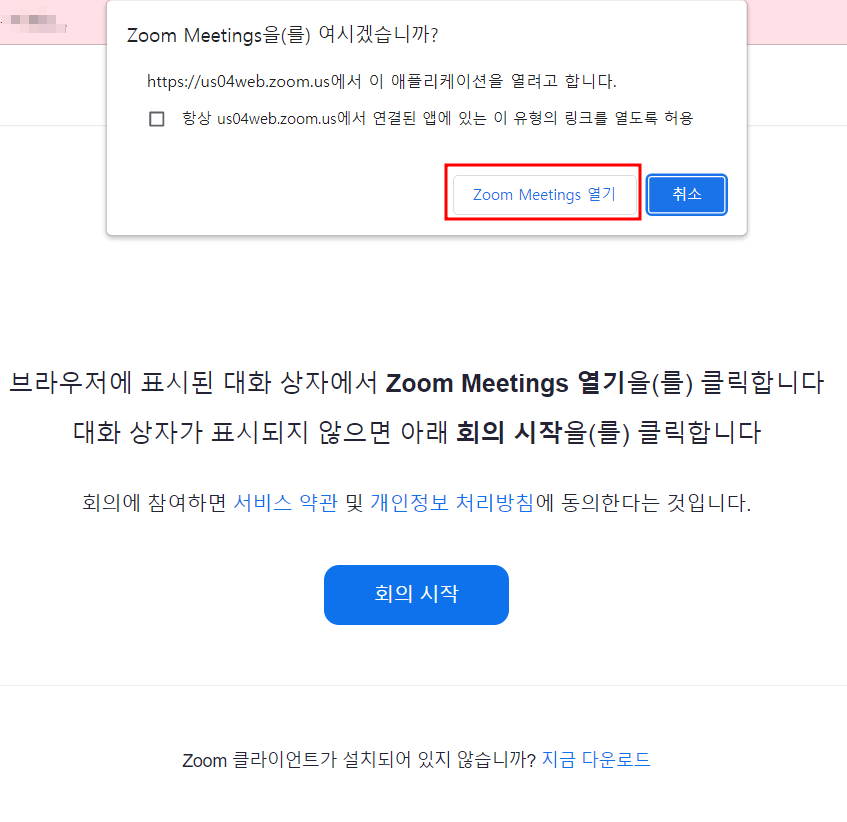The image size is (847, 822).
Task: Dismiss the Zoom Meetings launch dialog
Action: point(686,194)
